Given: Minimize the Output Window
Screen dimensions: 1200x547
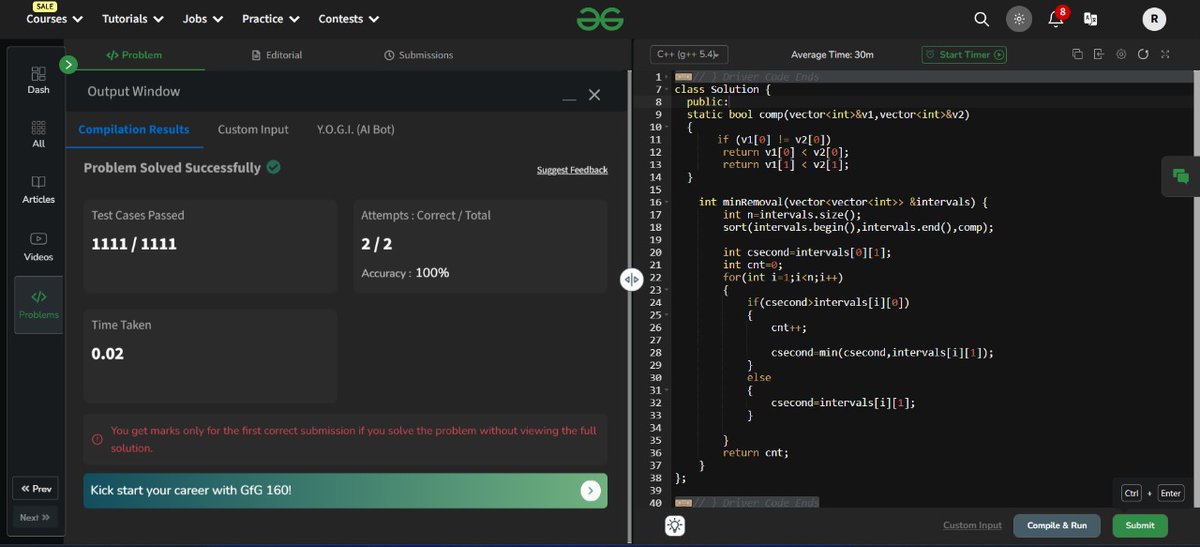Looking at the screenshot, I should point(569,99).
